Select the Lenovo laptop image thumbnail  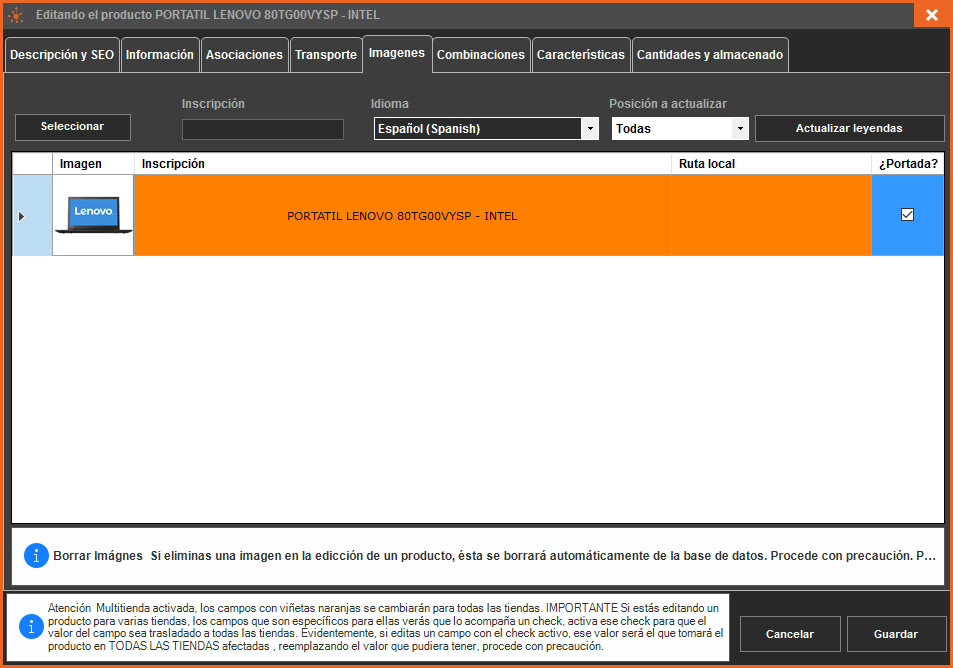coord(93,215)
